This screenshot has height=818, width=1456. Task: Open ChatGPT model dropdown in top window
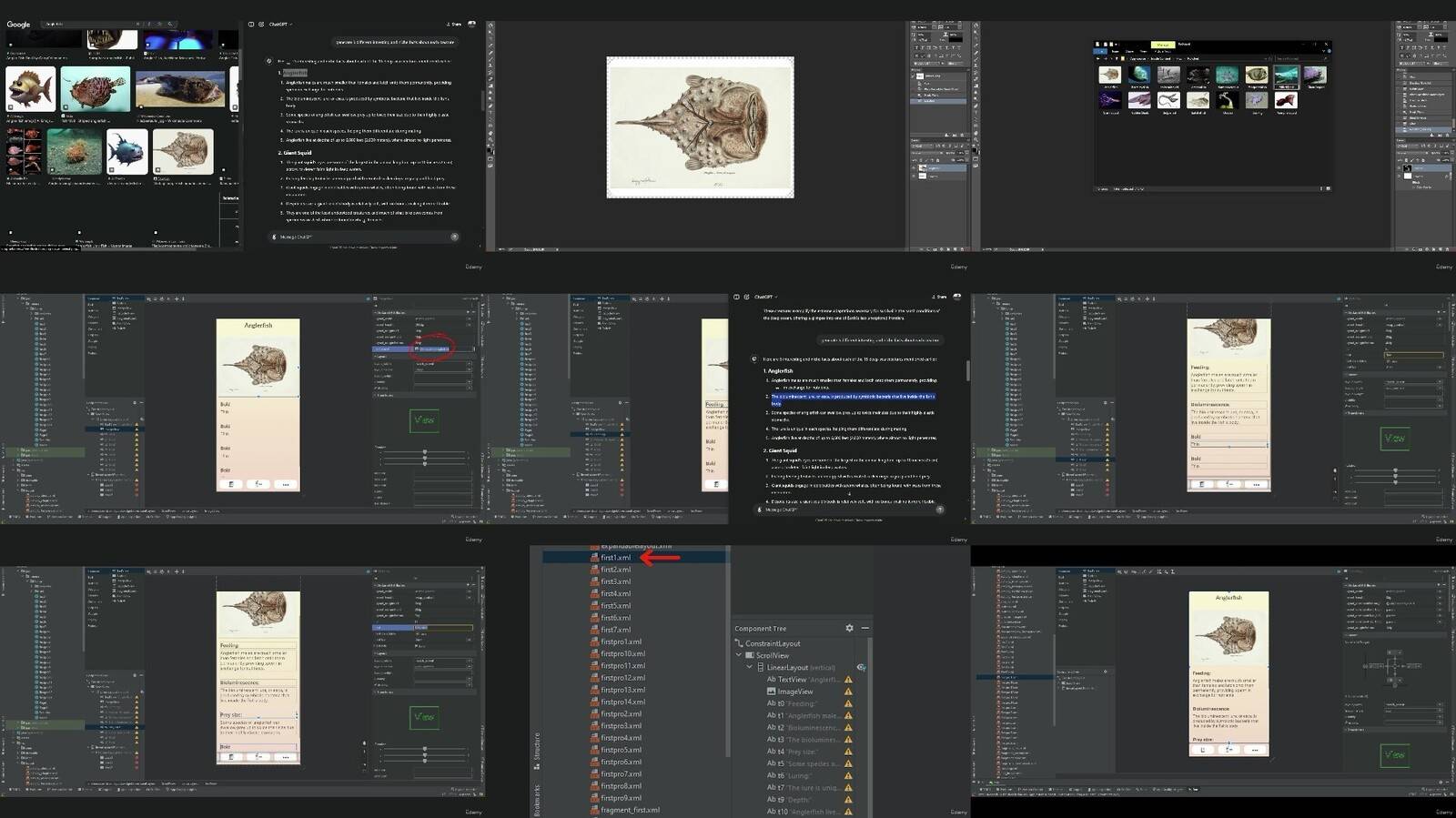tap(280, 25)
